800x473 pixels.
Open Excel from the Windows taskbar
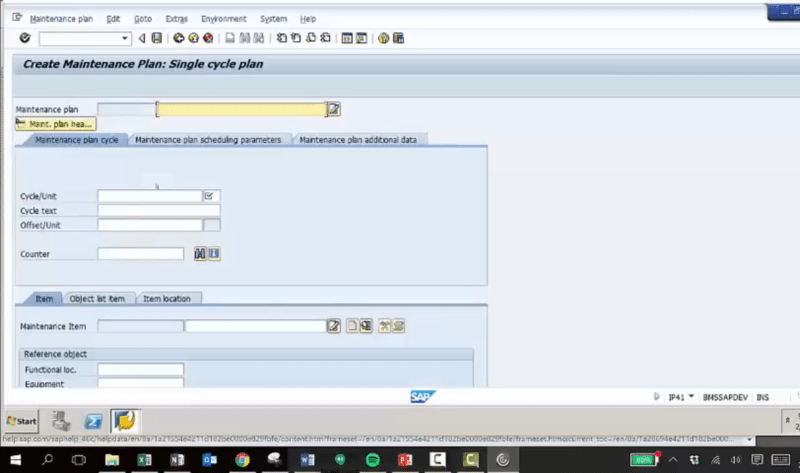pos(144,460)
